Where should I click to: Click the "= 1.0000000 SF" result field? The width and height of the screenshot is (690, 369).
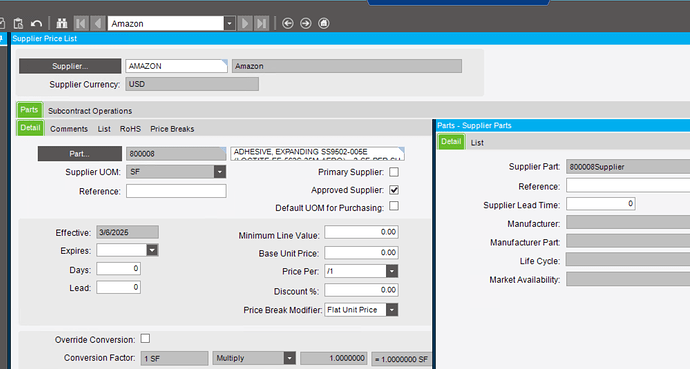(401, 359)
